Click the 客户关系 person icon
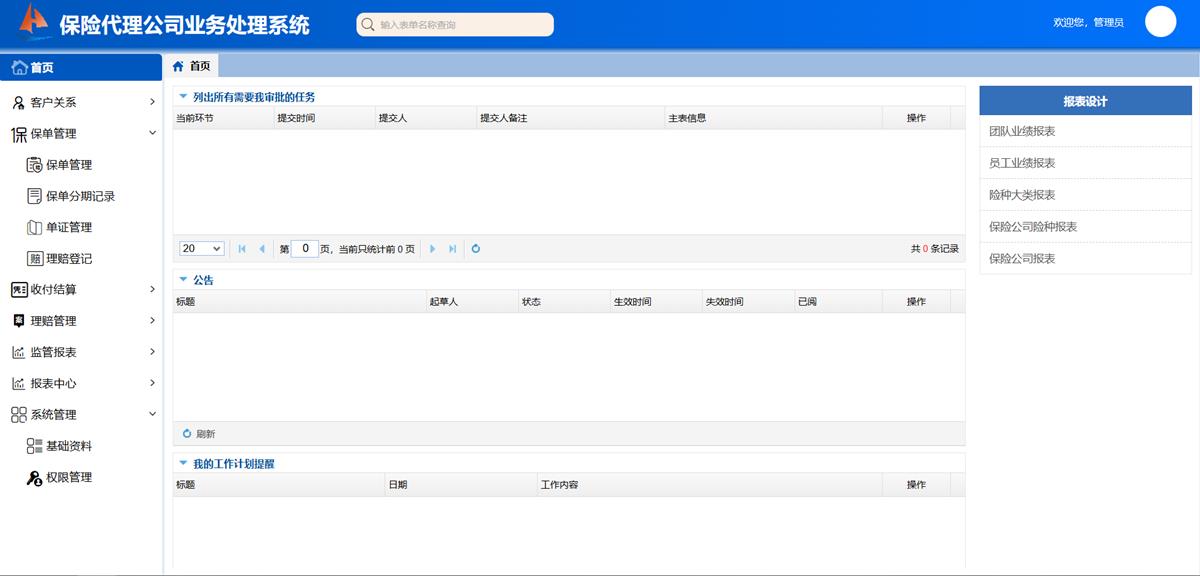1200x576 pixels. pyautogui.click(x=19, y=102)
